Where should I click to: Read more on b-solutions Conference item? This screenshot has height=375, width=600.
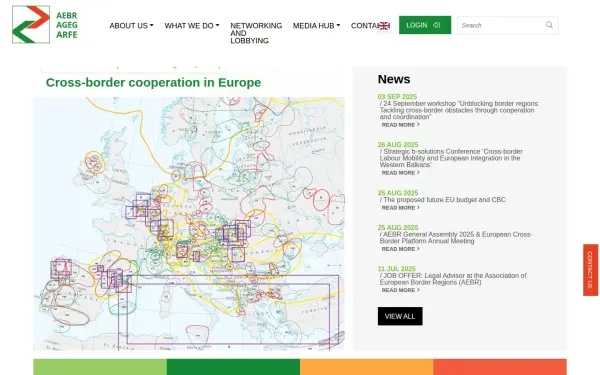400,173
